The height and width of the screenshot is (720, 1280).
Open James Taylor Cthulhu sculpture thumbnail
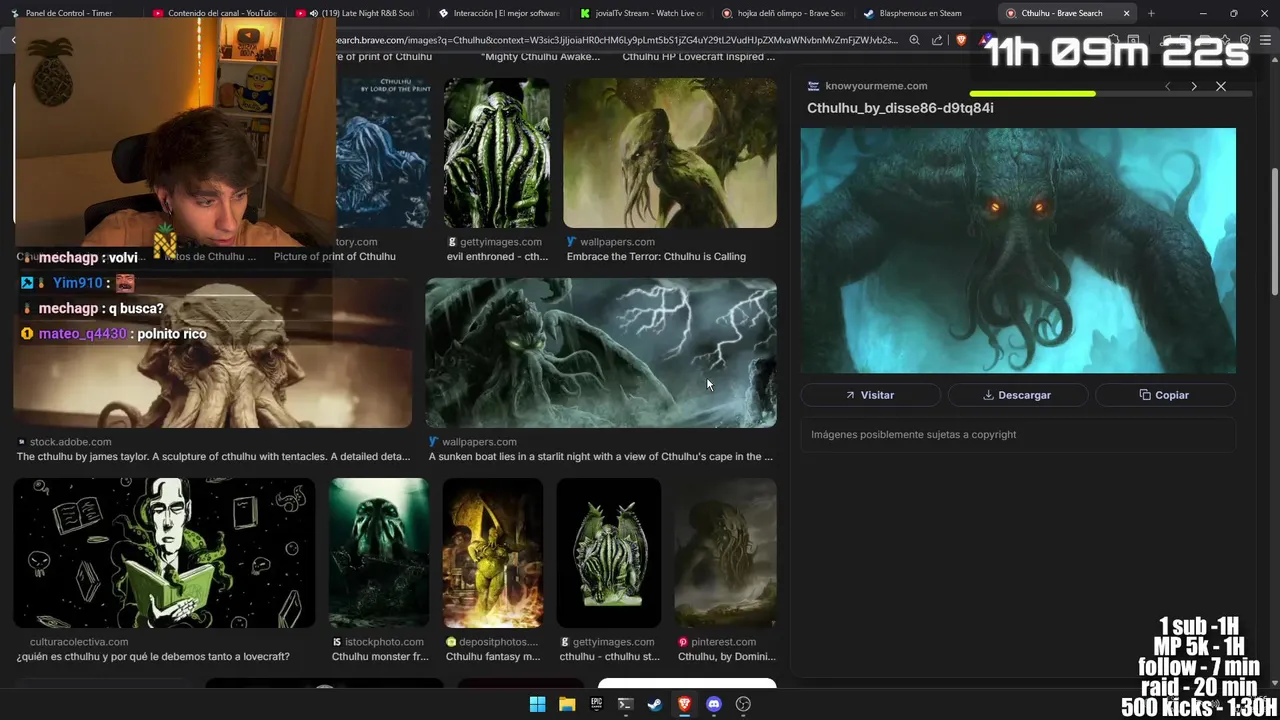[x=212, y=353]
